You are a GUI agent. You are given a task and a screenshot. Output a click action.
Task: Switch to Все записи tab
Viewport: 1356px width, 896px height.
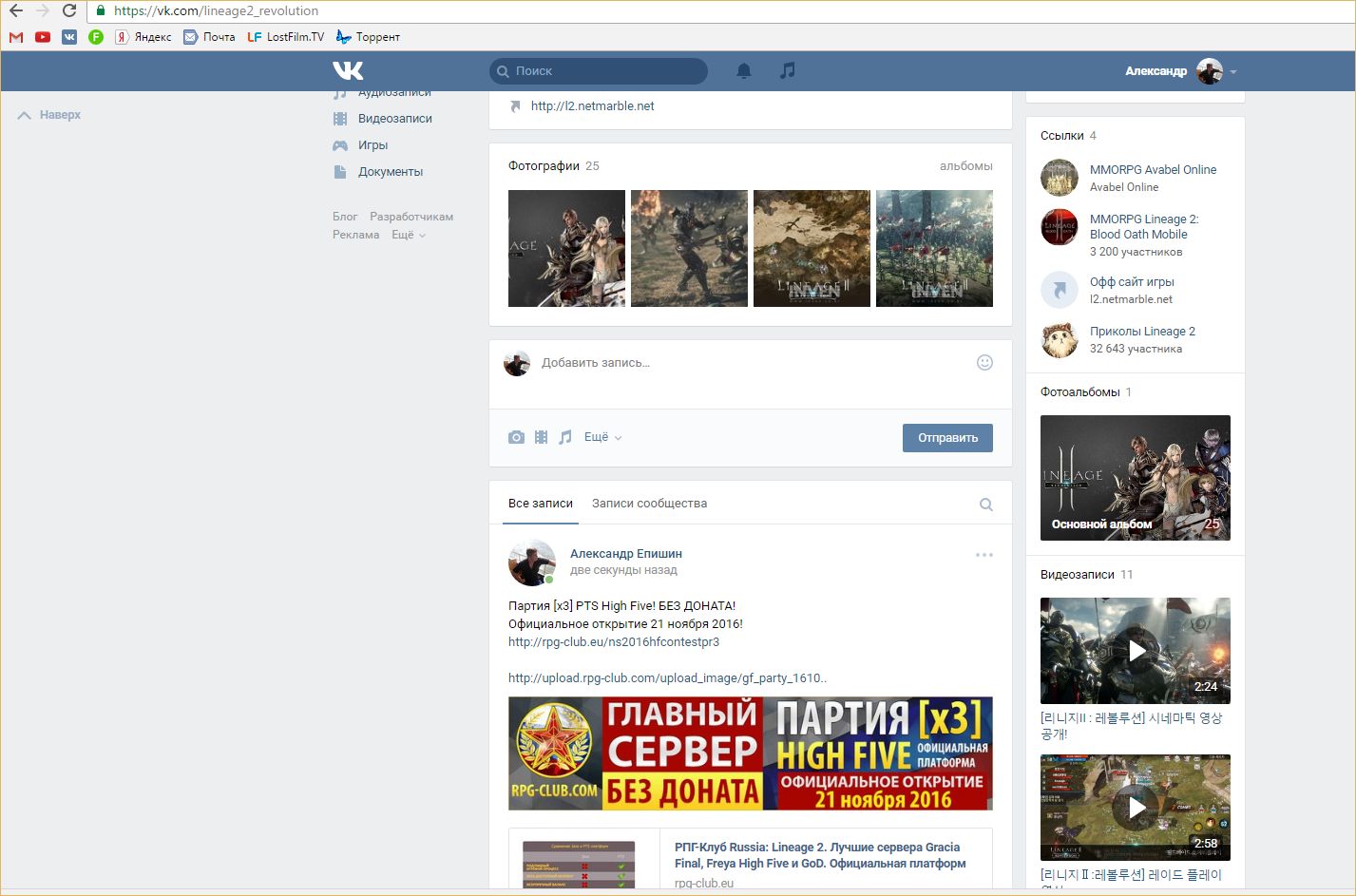[x=541, y=504]
